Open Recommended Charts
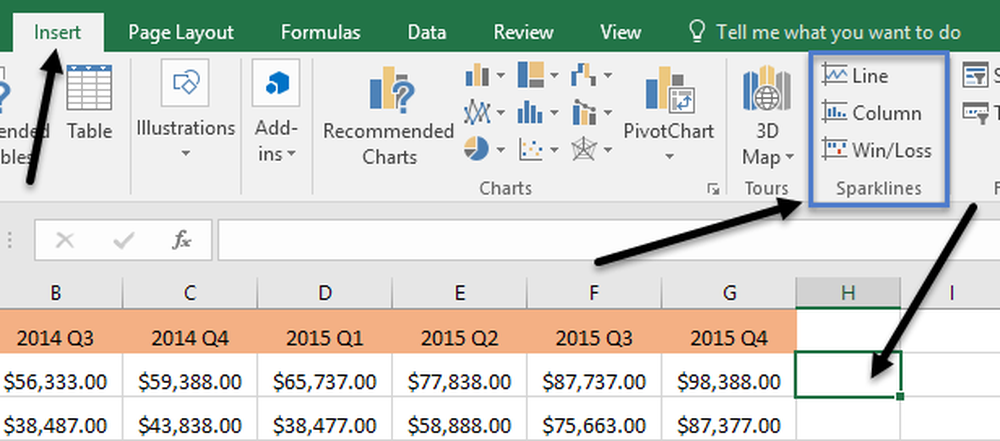The width and height of the screenshot is (1000, 441). coord(389,116)
